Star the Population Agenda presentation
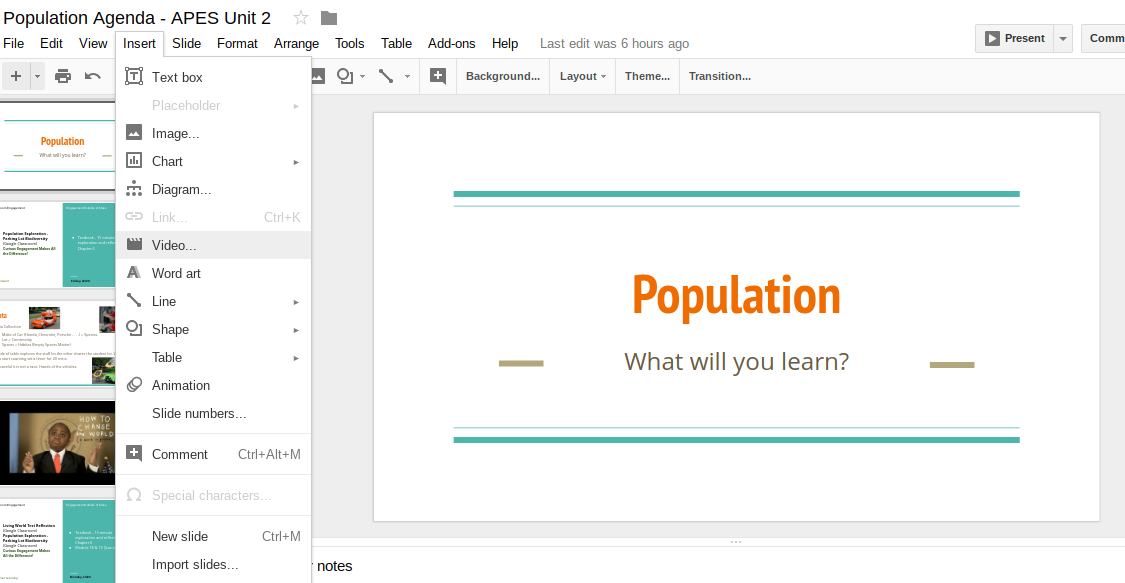The width and height of the screenshot is (1125, 583). (x=300, y=17)
